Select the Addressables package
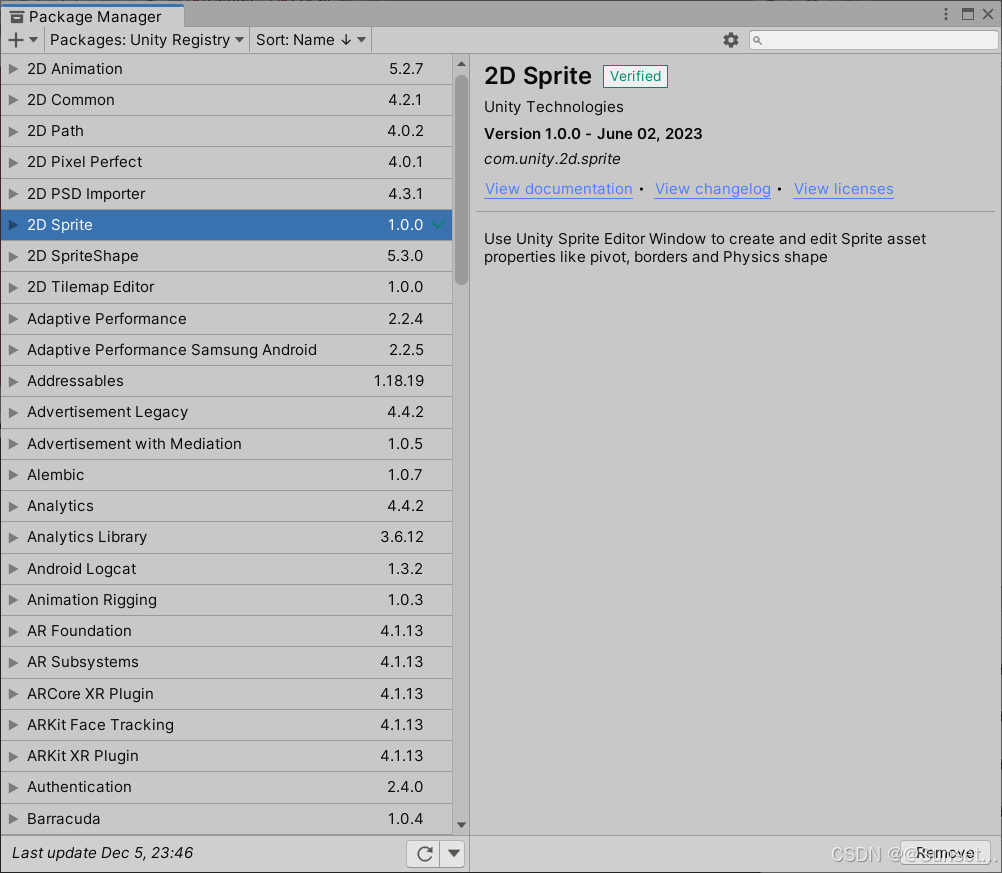This screenshot has height=873, width=1002. [226, 382]
